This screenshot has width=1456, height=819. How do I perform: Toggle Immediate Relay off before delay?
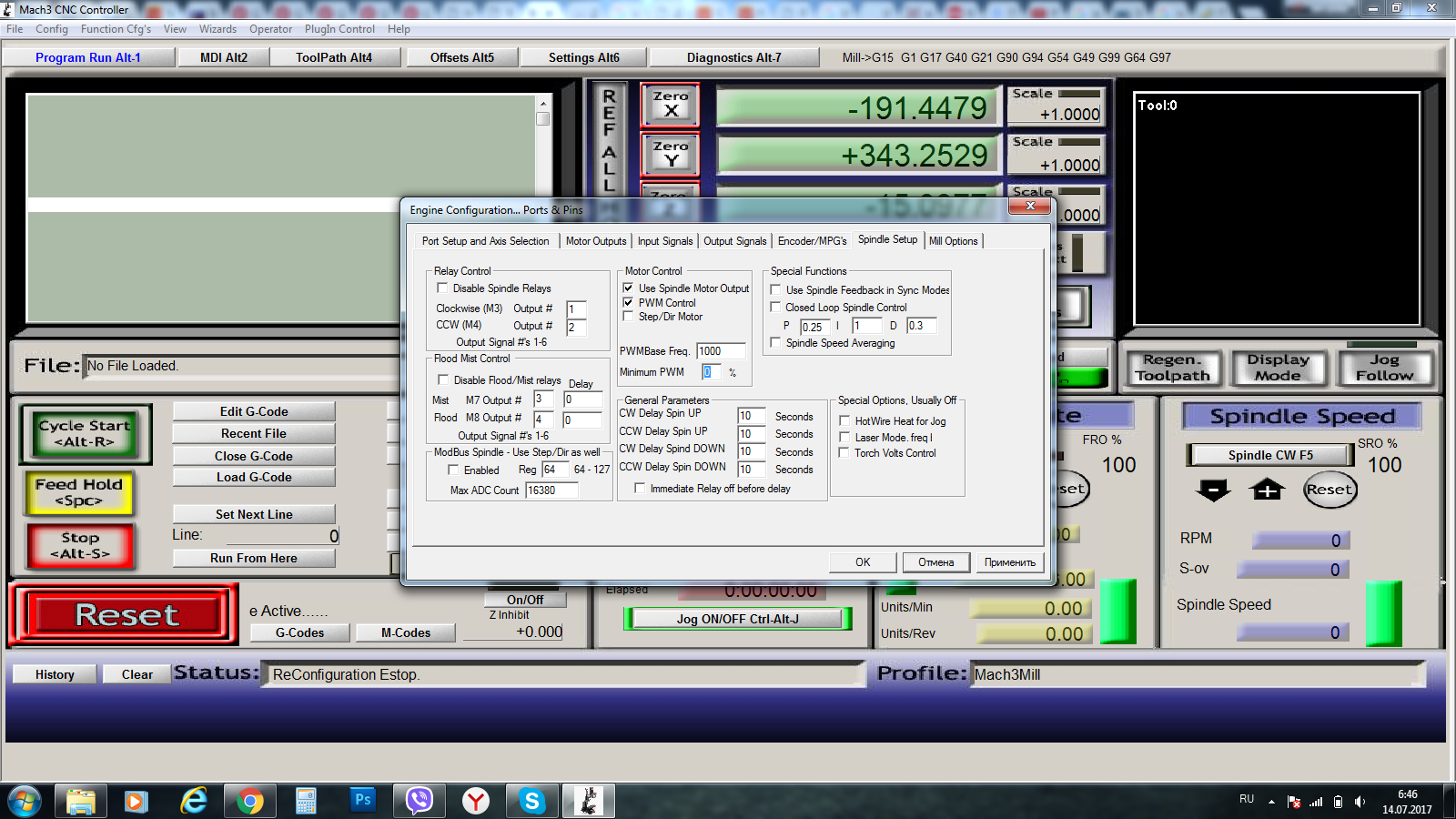[640, 488]
